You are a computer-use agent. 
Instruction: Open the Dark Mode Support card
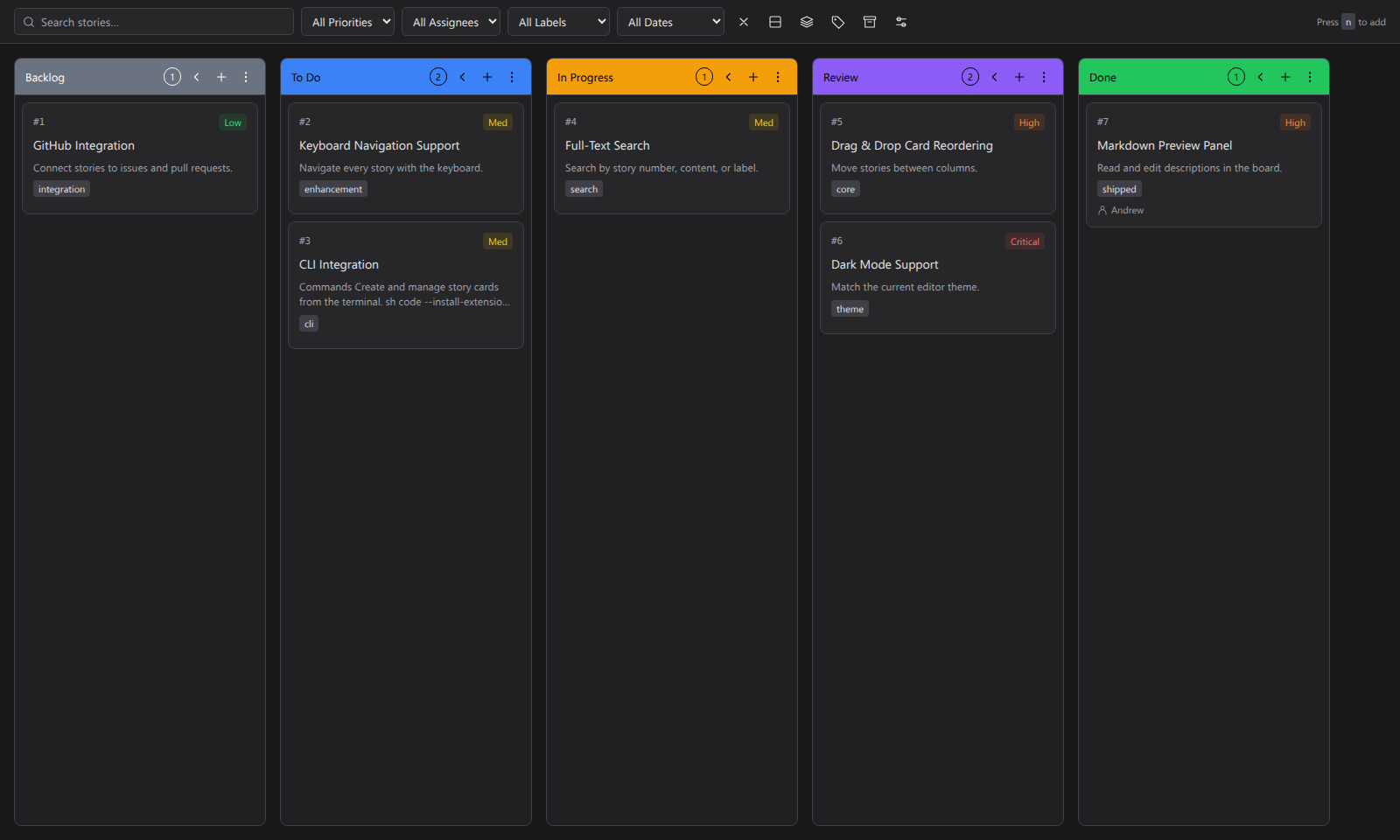[x=938, y=277]
